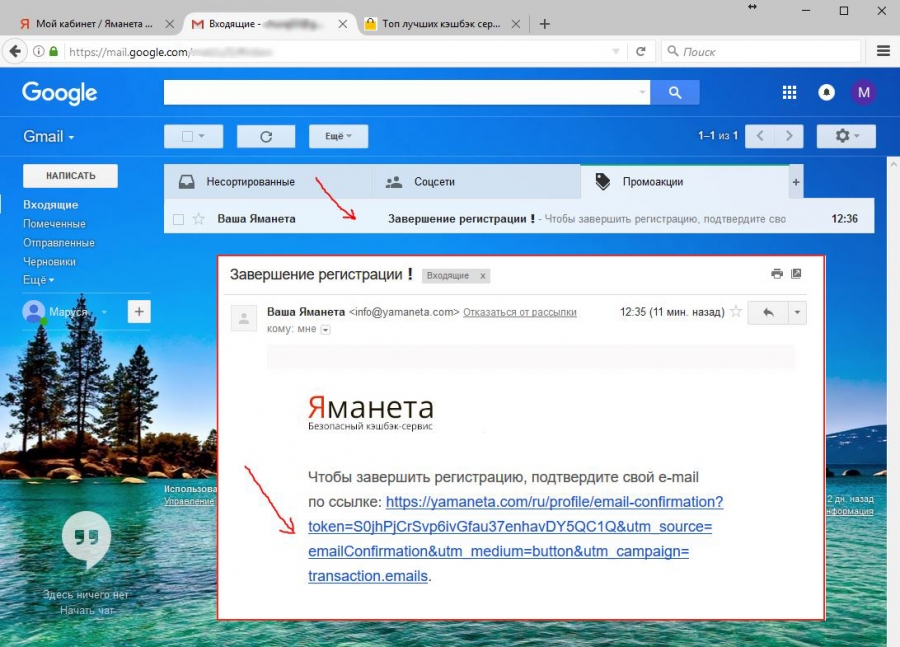Reload the page using the refresh icon
Screen dimensions: 900x647
(x=641, y=52)
